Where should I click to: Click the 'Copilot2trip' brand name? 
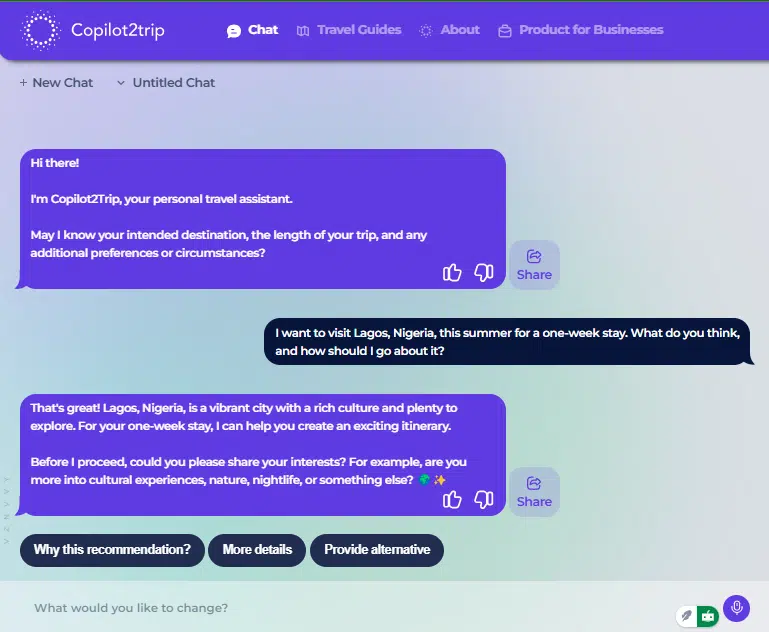pyautogui.click(x=118, y=30)
